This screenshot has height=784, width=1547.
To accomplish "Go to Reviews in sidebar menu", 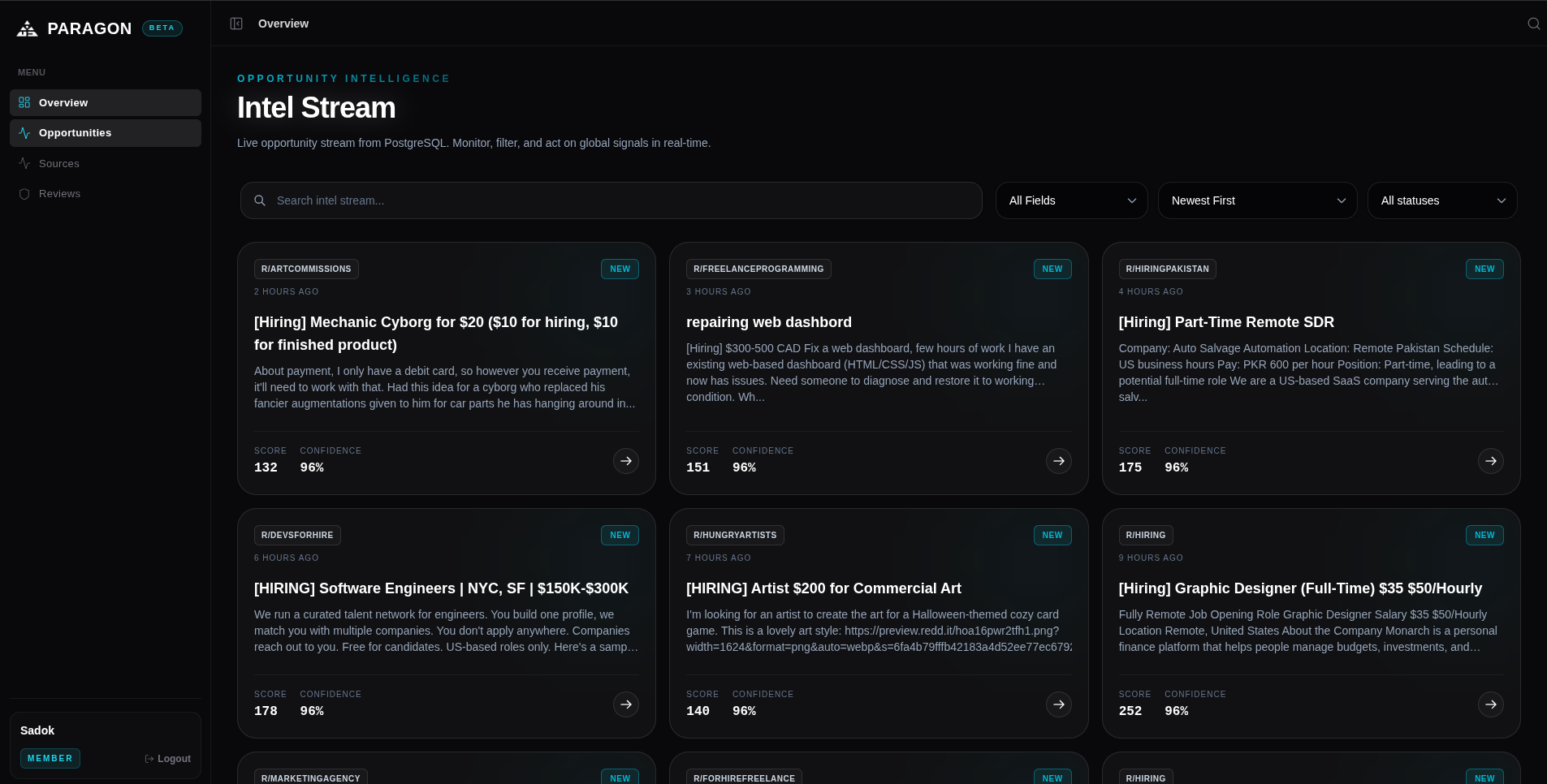I will tap(106, 194).
